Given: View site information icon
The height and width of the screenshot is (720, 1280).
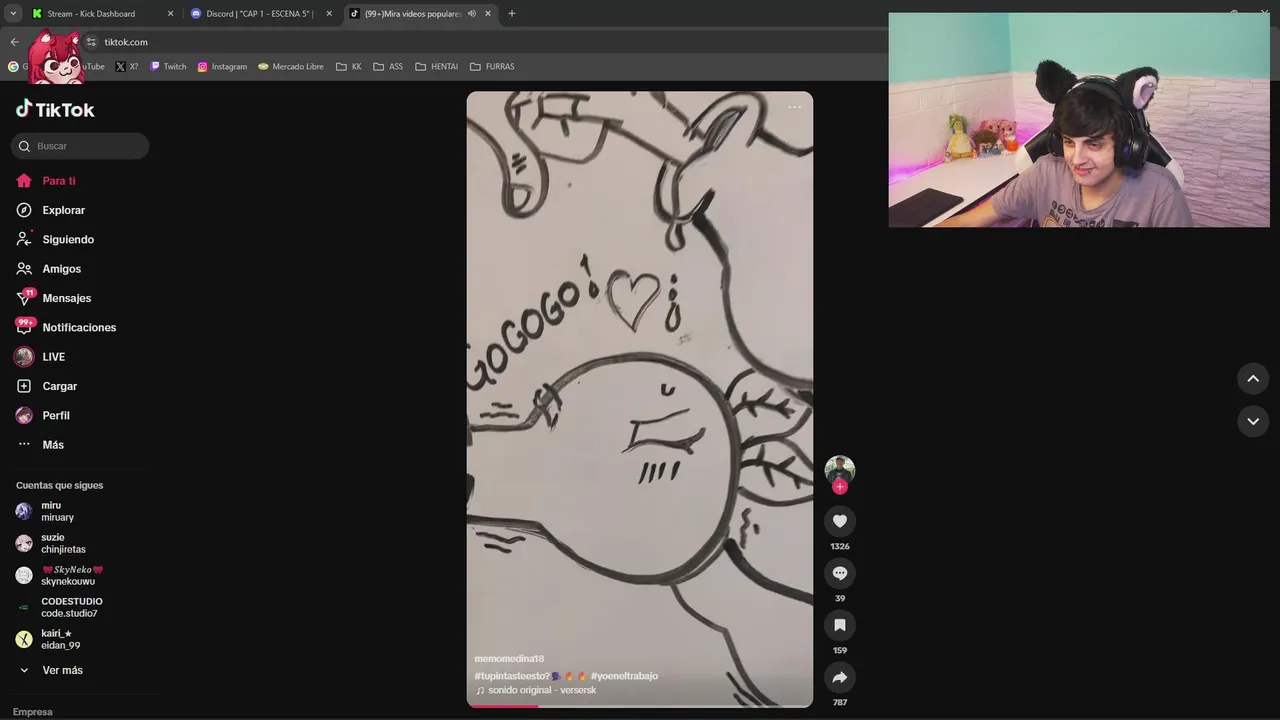Looking at the screenshot, I should 91,42.
